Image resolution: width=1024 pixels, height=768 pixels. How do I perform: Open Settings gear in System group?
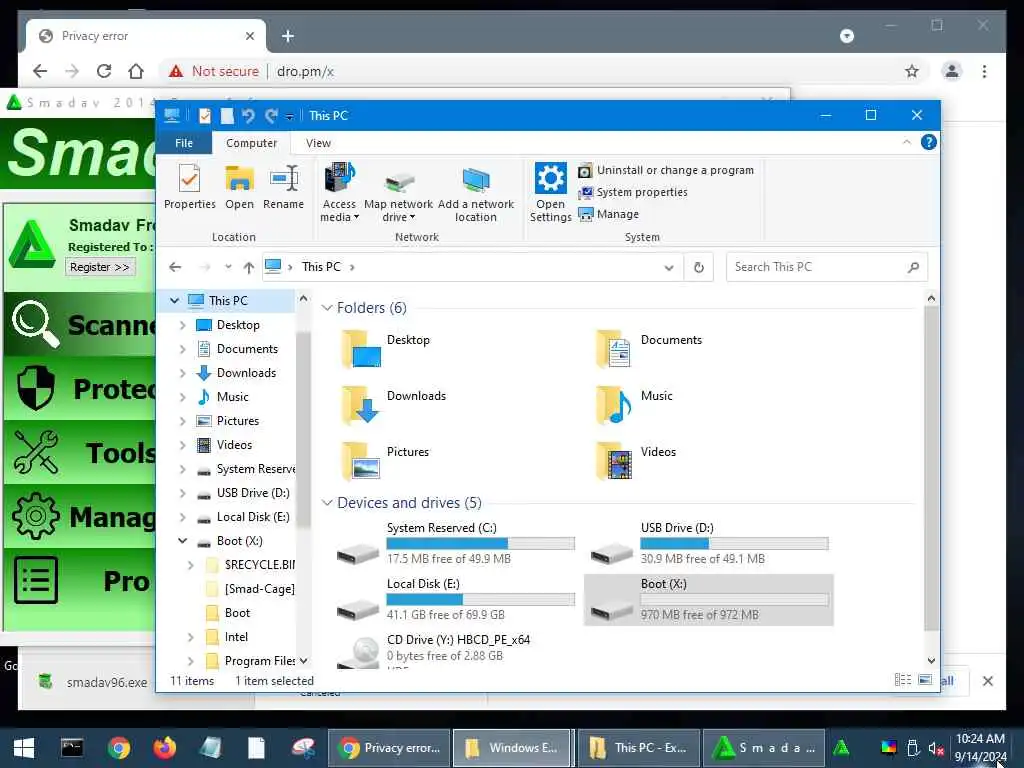coord(551,193)
